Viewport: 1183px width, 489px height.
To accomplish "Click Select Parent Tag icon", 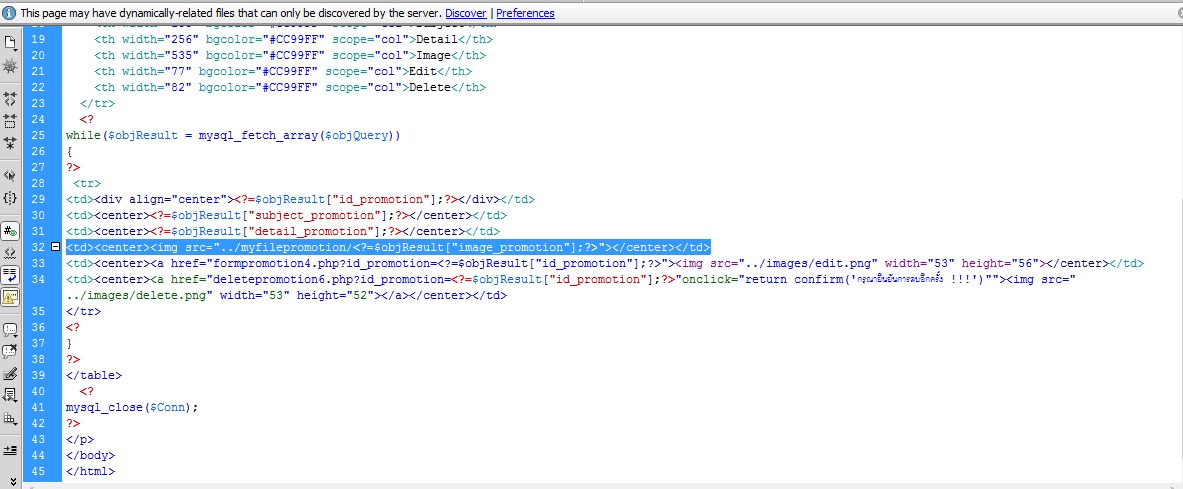I will [x=11, y=175].
